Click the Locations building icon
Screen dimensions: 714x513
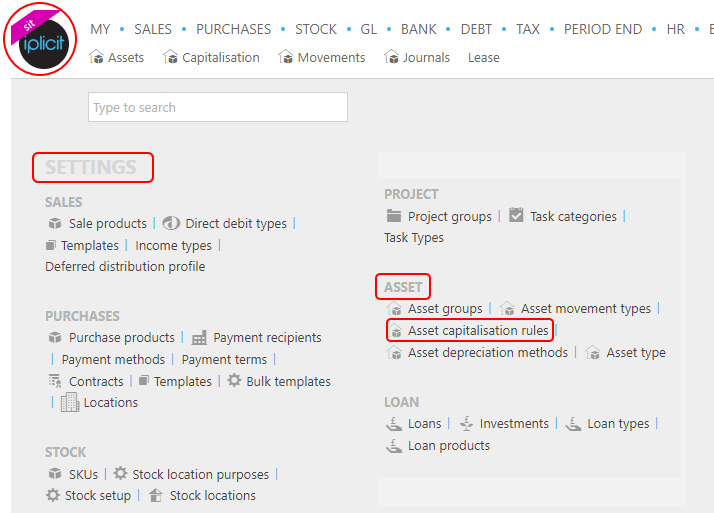tap(70, 402)
